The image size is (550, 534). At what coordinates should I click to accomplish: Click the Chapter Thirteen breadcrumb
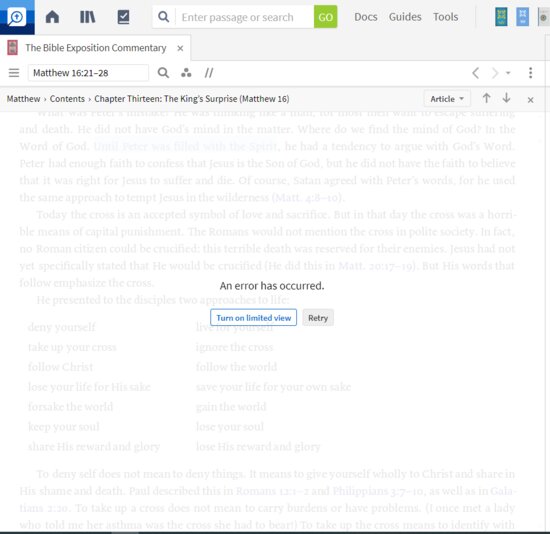click(192, 99)
